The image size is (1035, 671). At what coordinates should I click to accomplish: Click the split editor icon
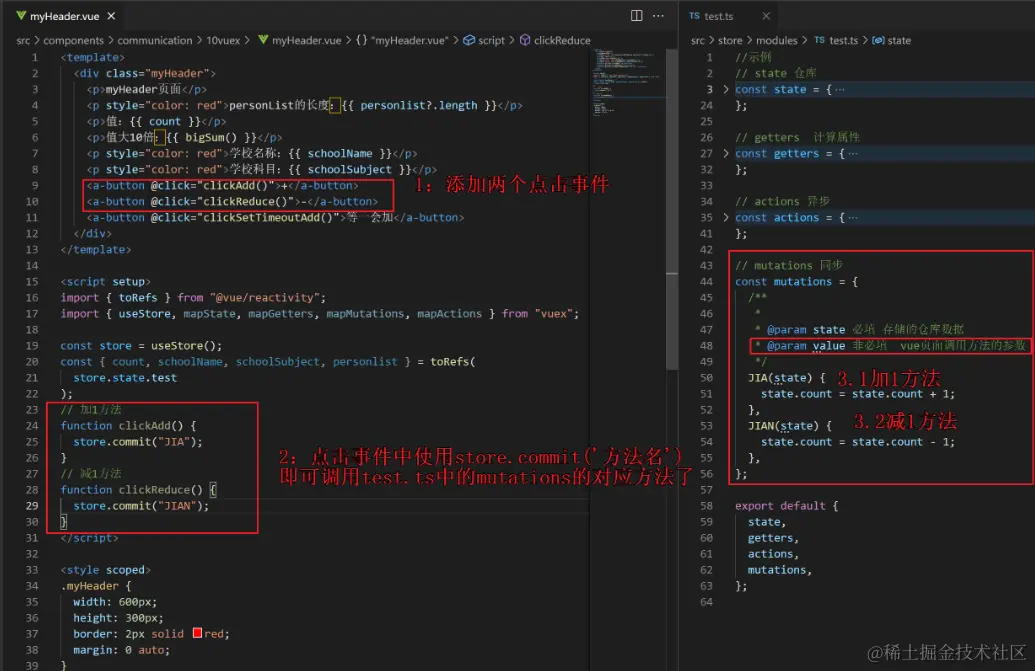click(636, 15)
